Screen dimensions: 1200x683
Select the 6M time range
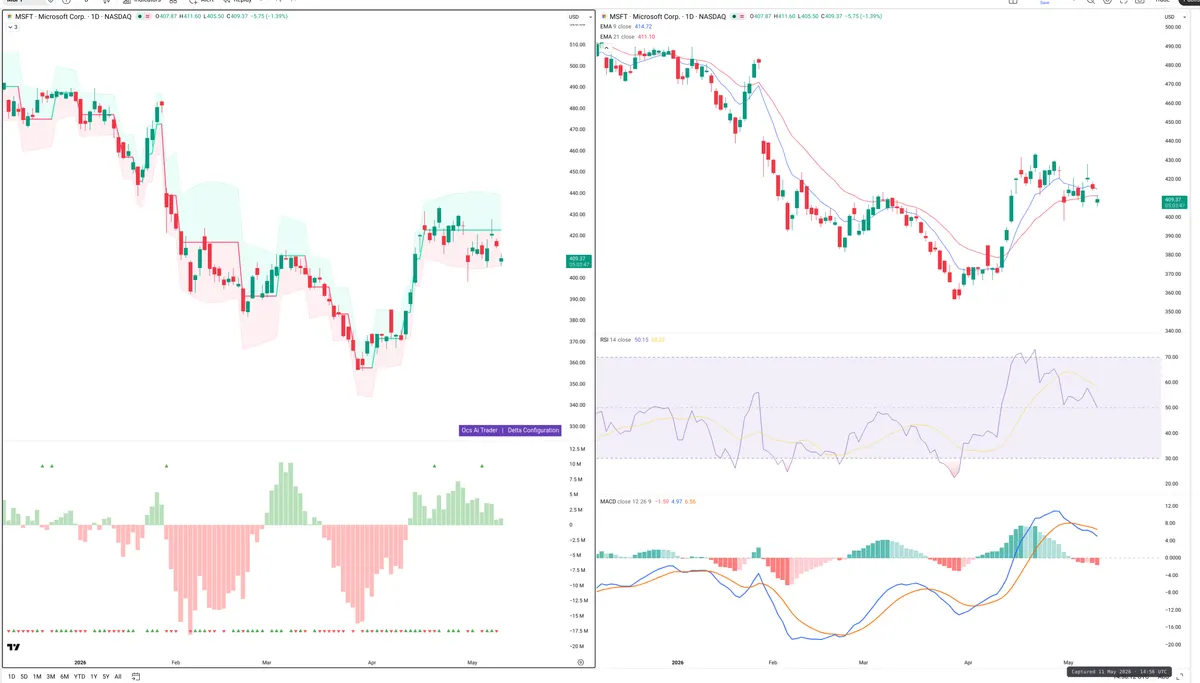coord(65,676)
